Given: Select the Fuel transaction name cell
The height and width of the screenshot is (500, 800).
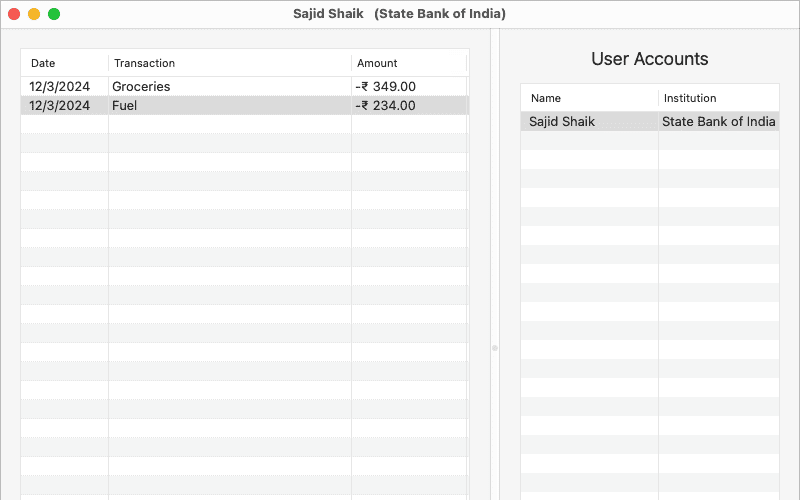Looking at the screenshot, I should pos(125,106).
